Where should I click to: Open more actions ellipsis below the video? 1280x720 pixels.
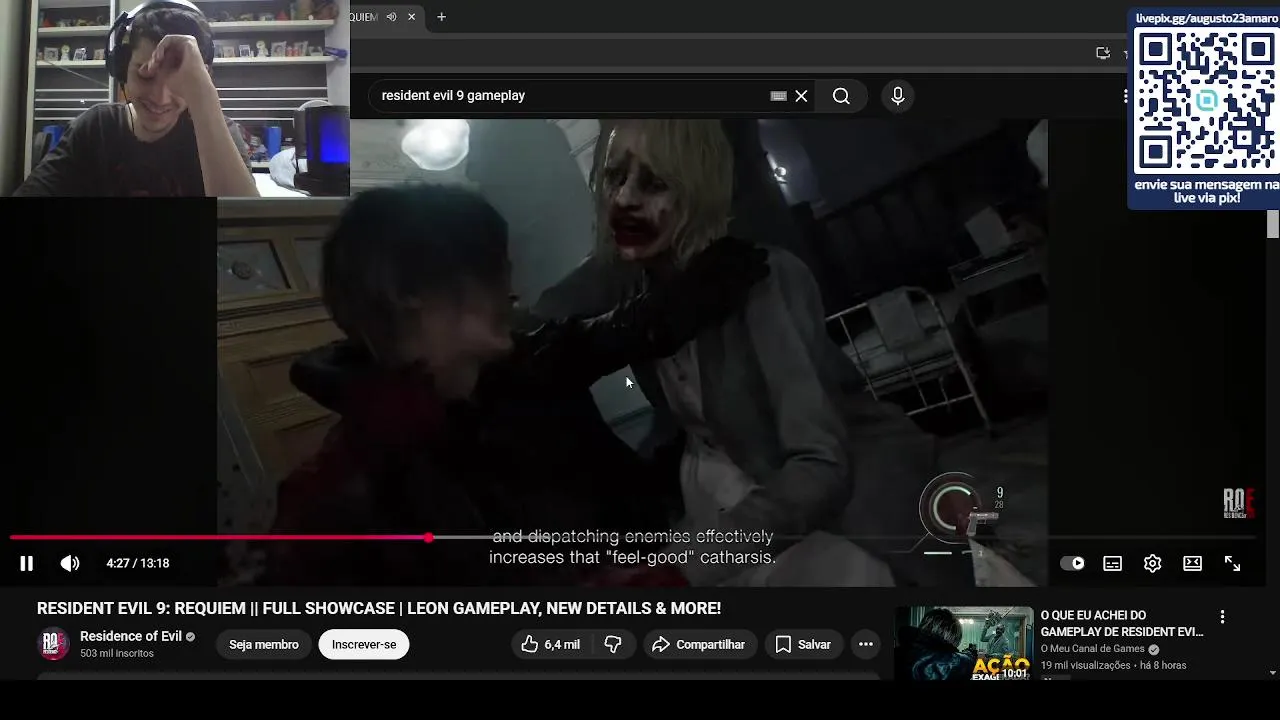tap(866, 645)
